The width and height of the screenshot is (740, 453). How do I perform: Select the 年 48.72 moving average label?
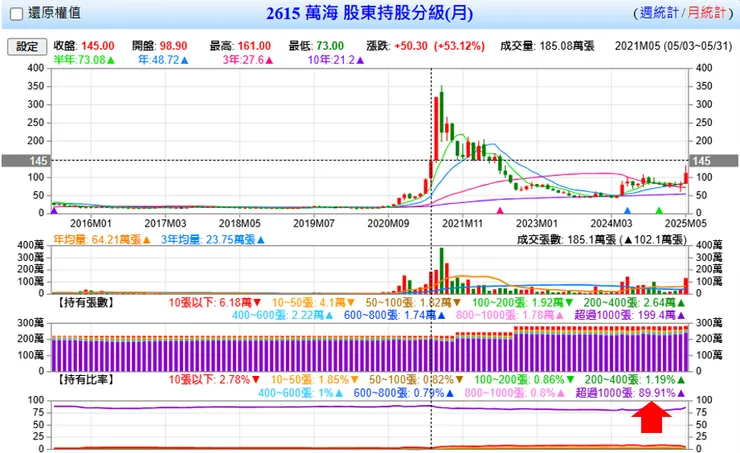click(163, 60)
